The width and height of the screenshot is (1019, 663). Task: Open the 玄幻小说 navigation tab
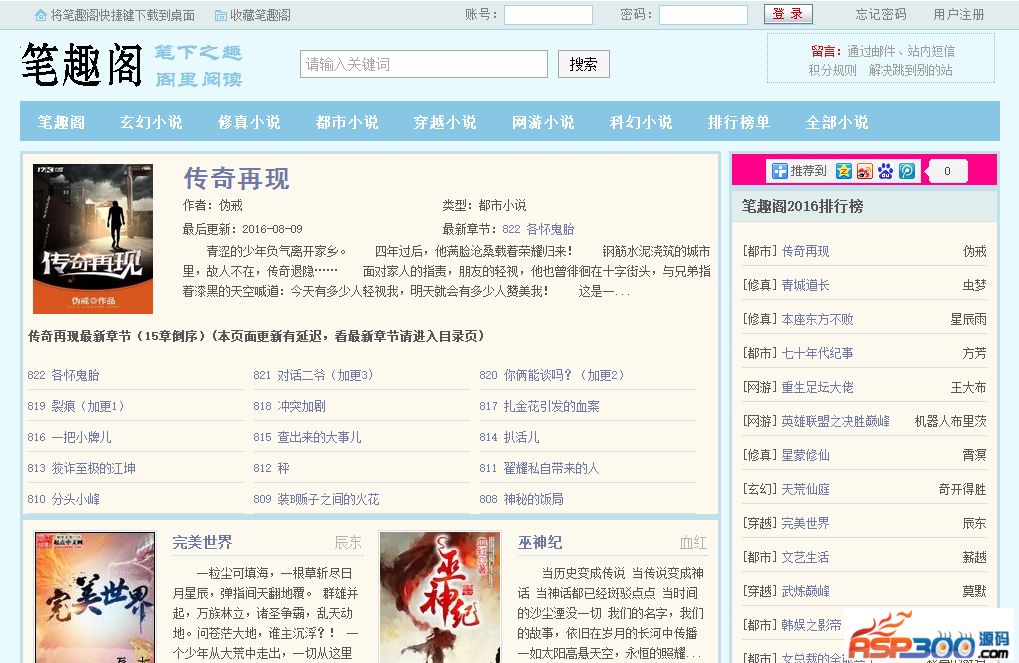click(151, 122)
